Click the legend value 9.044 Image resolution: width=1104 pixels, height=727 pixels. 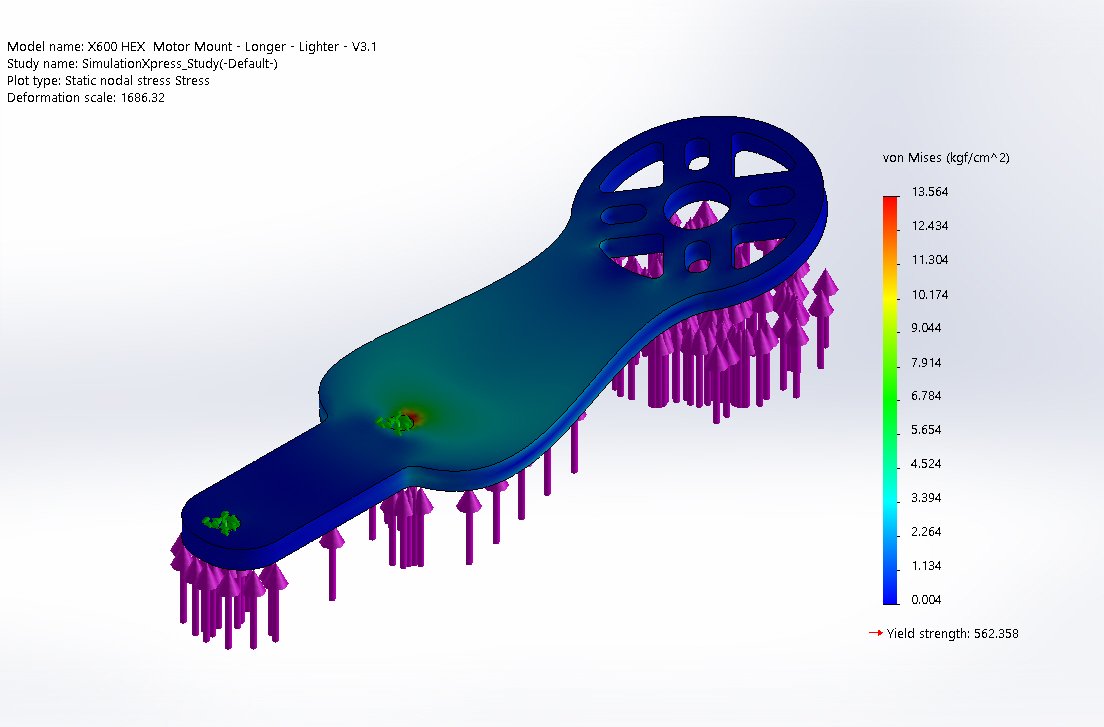click(926, 327)
